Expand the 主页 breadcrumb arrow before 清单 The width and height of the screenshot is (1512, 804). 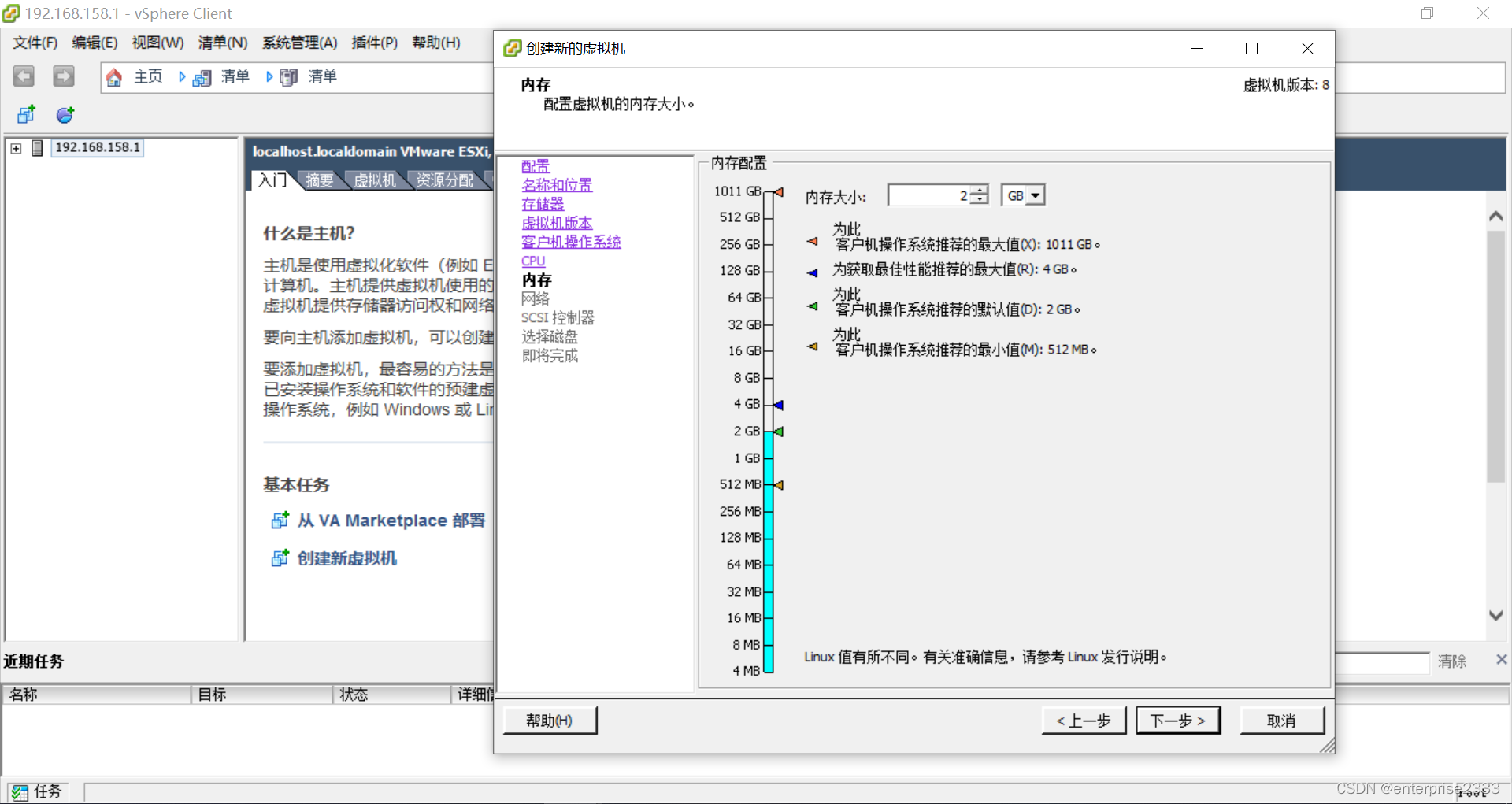pyautogui.click(x=182, y=76)
